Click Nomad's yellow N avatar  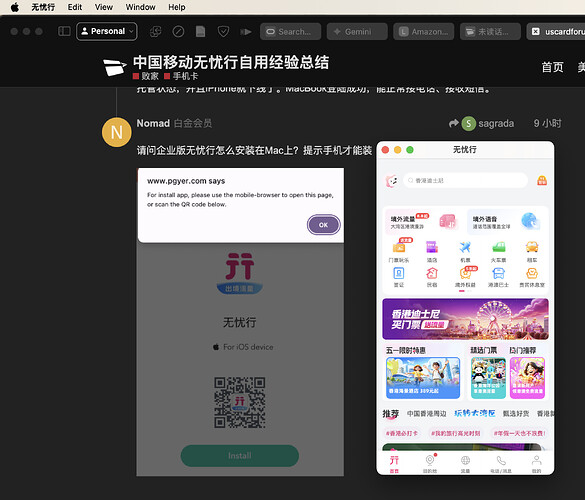point(116,132)
